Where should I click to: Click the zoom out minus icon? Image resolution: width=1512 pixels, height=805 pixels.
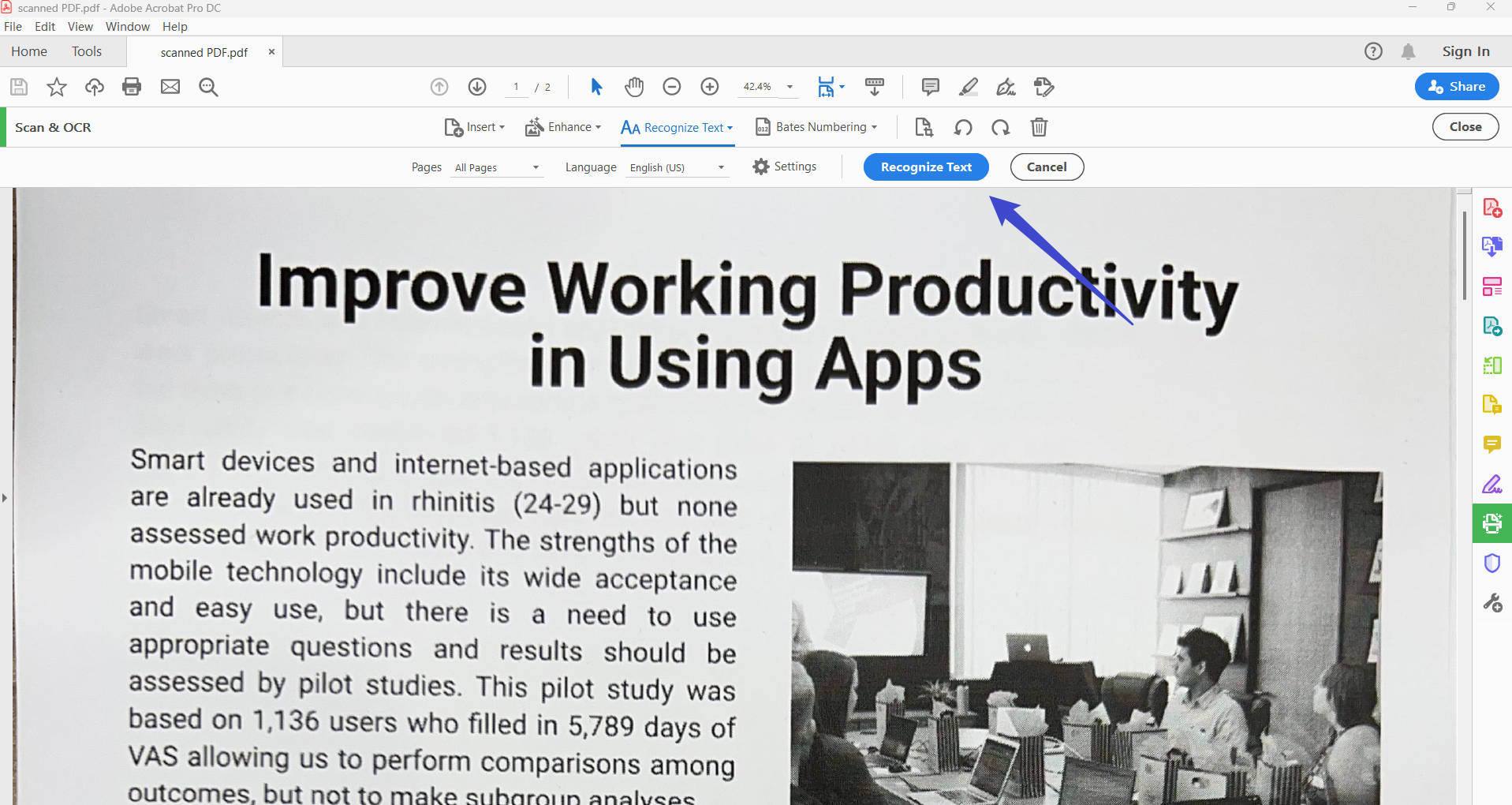point(672,87)
